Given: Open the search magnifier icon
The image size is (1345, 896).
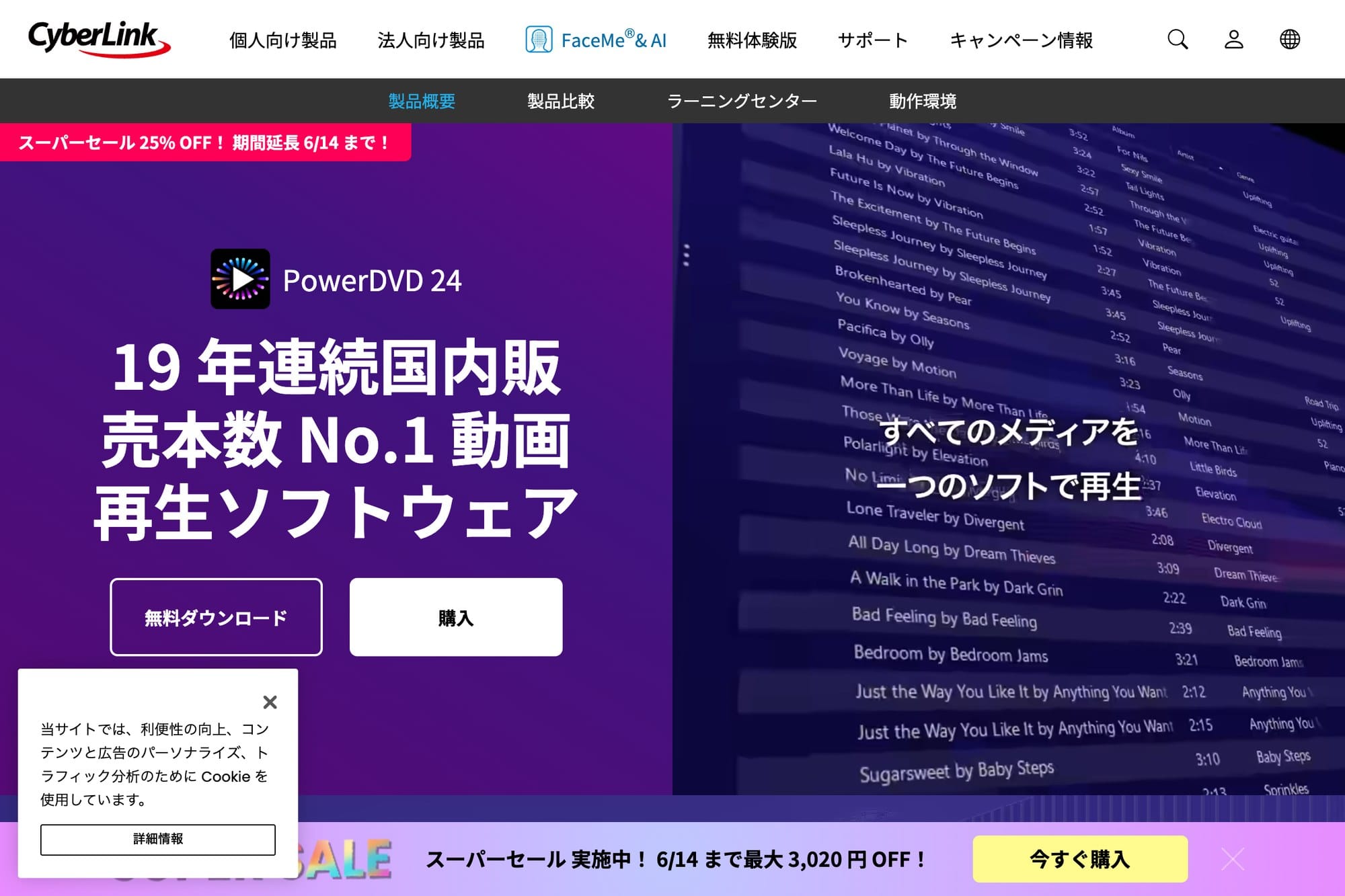Looking at the screenshot, I should 1178,39.
